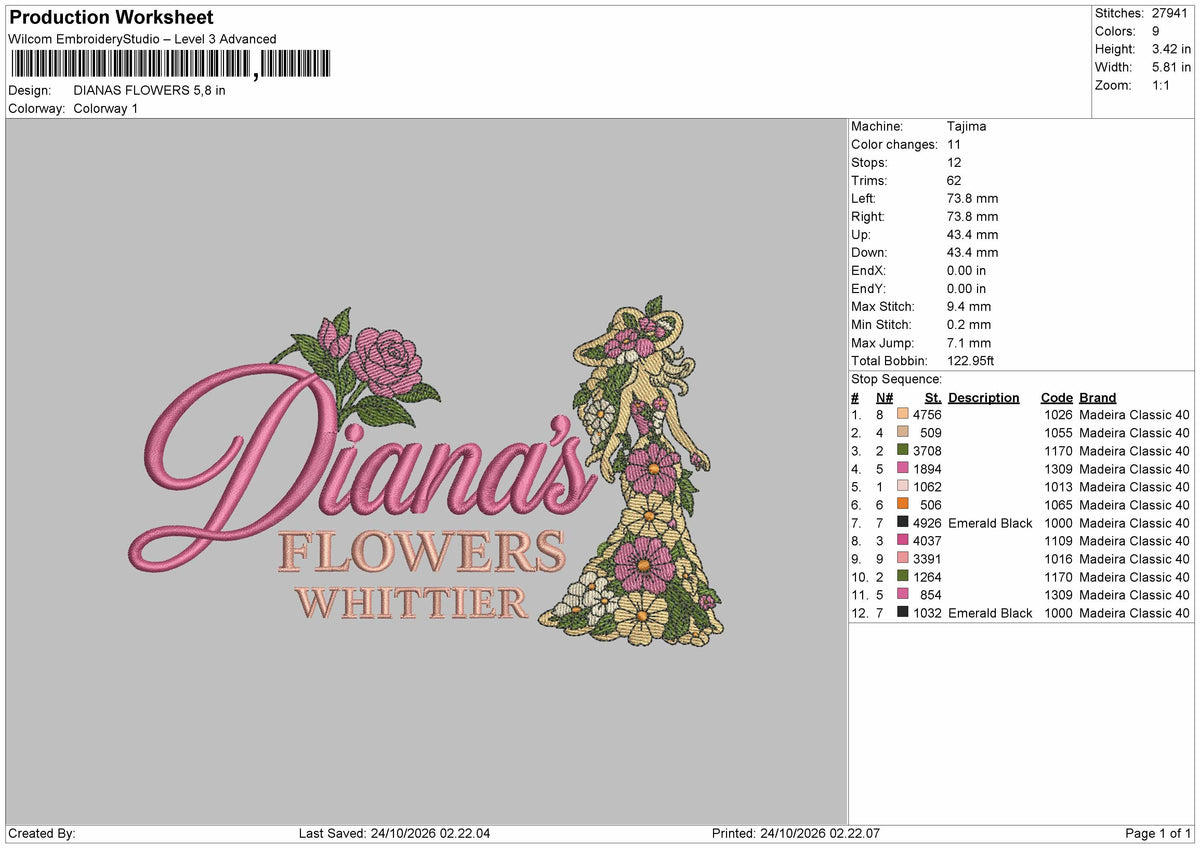Viewport: 1200px width, 848px height.
Task: Click the orange swatch beside stitch count 506
Action: (903, 505)
